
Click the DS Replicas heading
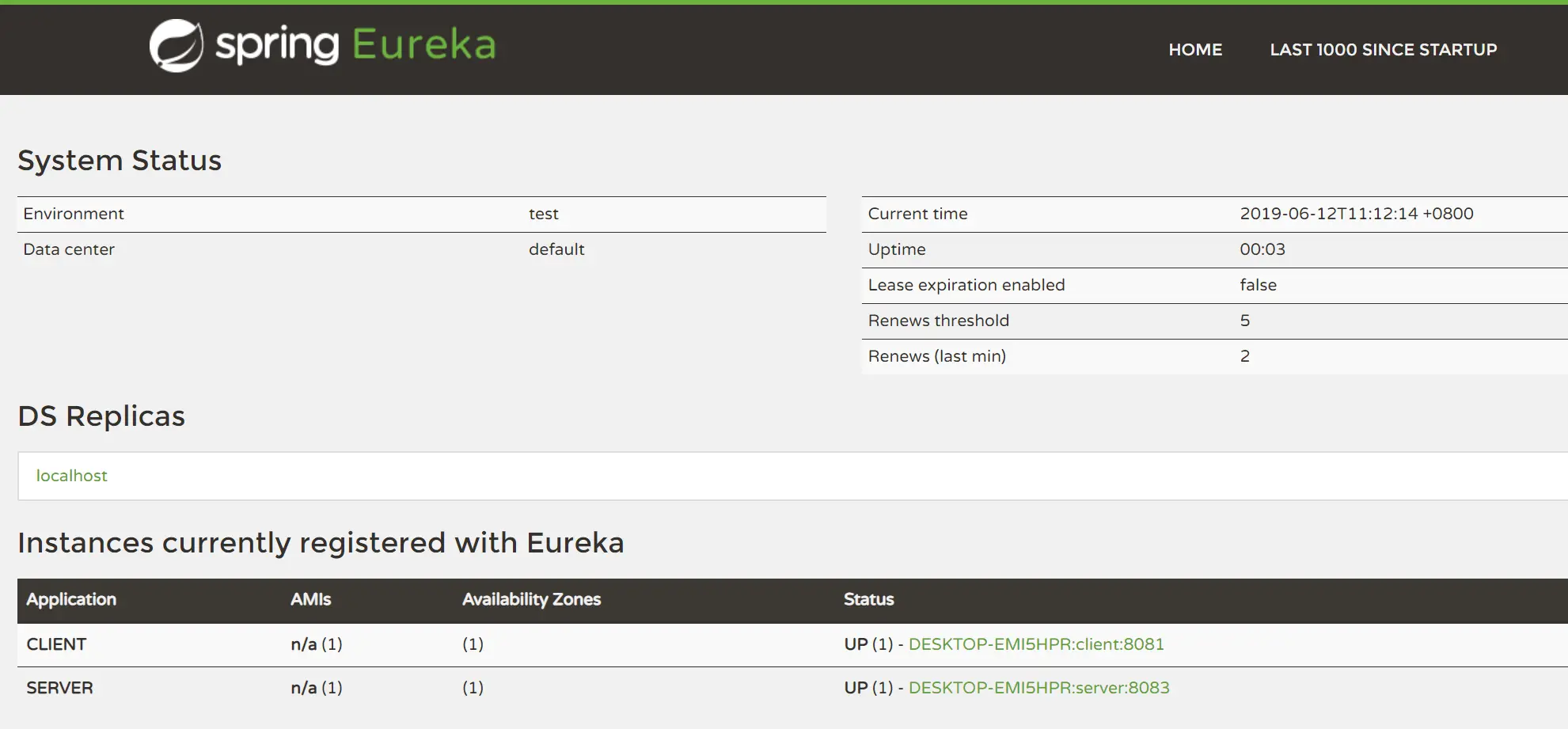(x=101, y=416)
